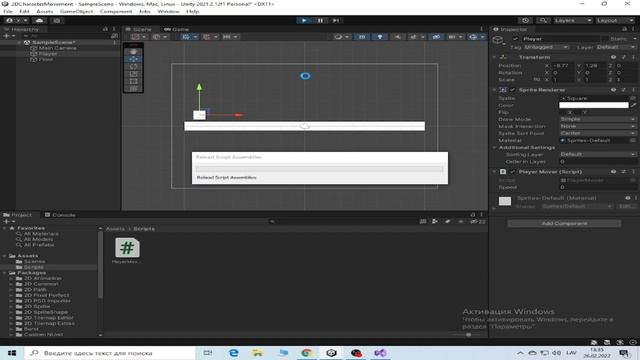Open Transform component help icon
The width and height of the screenshot is (640, 360).
pyautogui.click(x=613, y=57)
